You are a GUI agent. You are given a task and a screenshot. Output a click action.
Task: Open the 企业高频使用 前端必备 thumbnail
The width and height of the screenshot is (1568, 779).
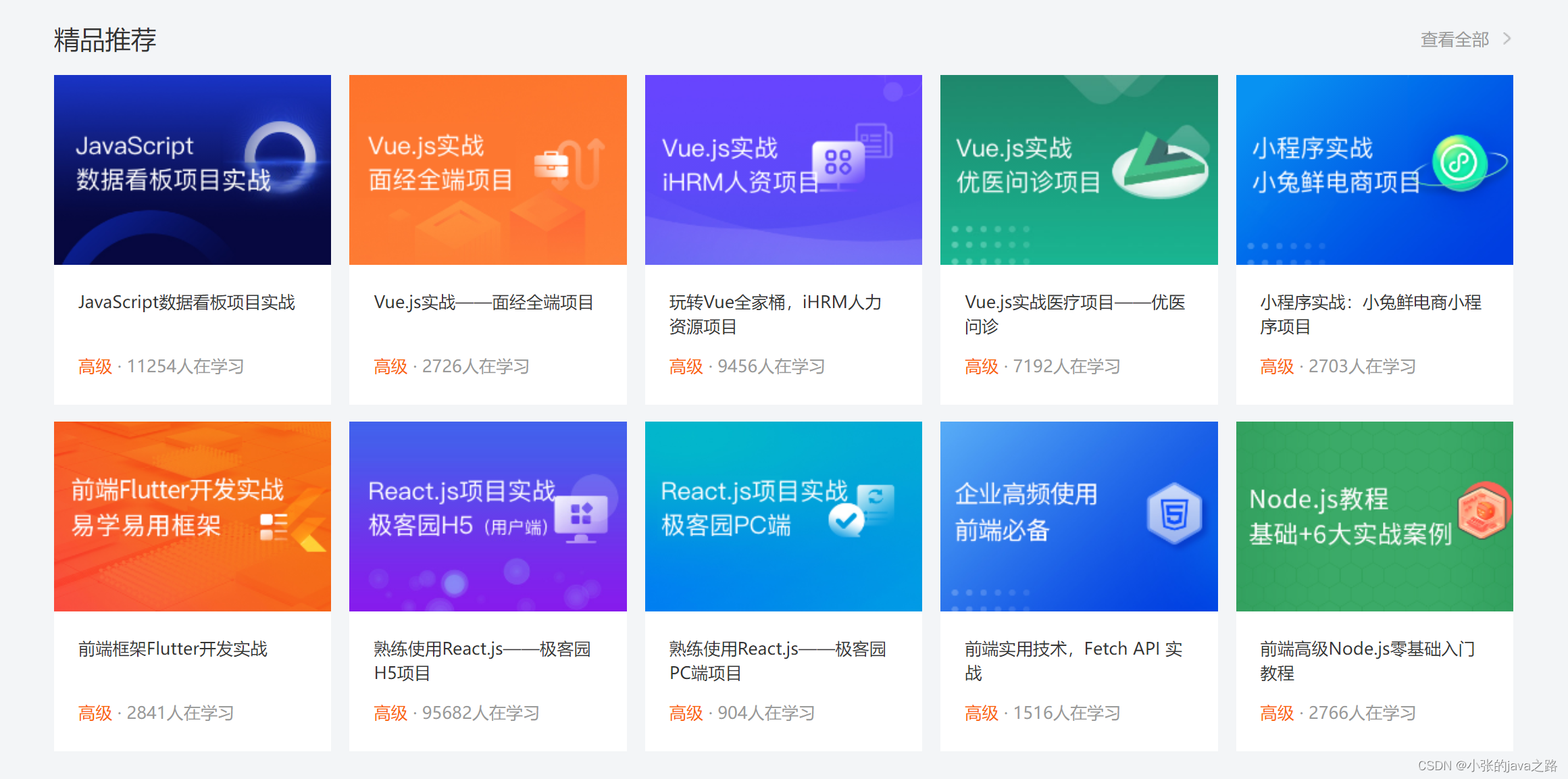pos(1079,516)
